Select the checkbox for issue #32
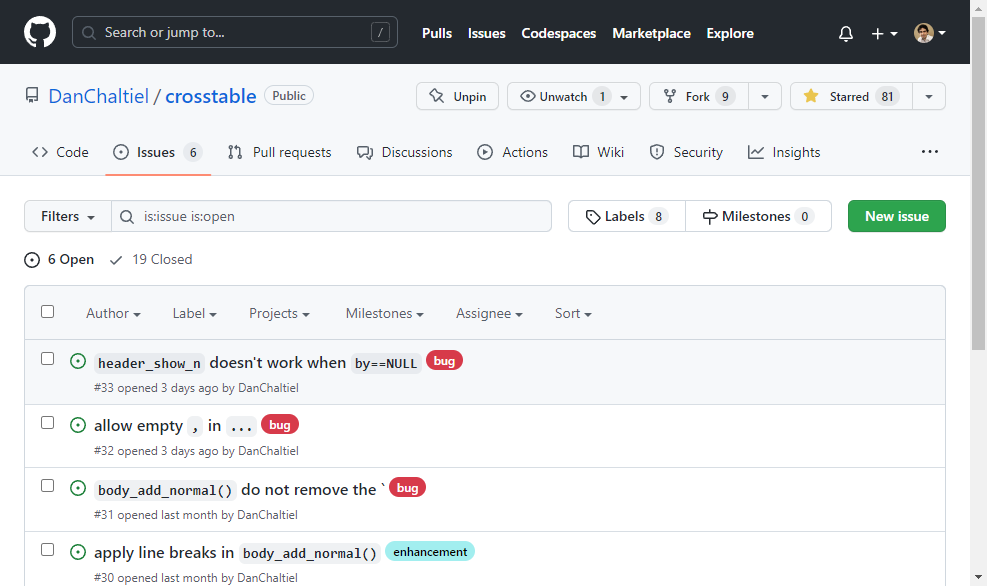987x586 pixels. pos(47,423)
